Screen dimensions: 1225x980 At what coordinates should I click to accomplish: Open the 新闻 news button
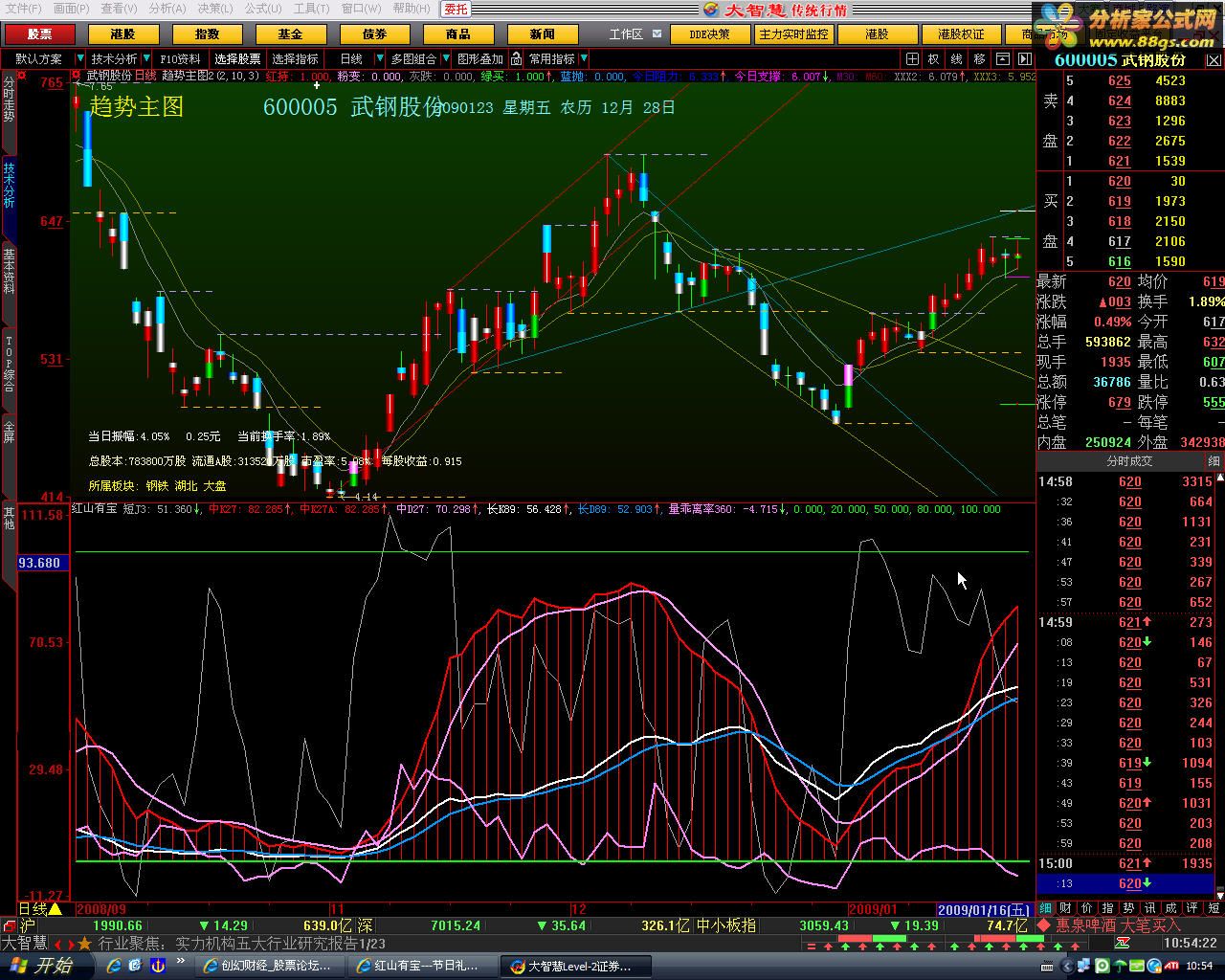pyautogui.click(x=542, y=33)
